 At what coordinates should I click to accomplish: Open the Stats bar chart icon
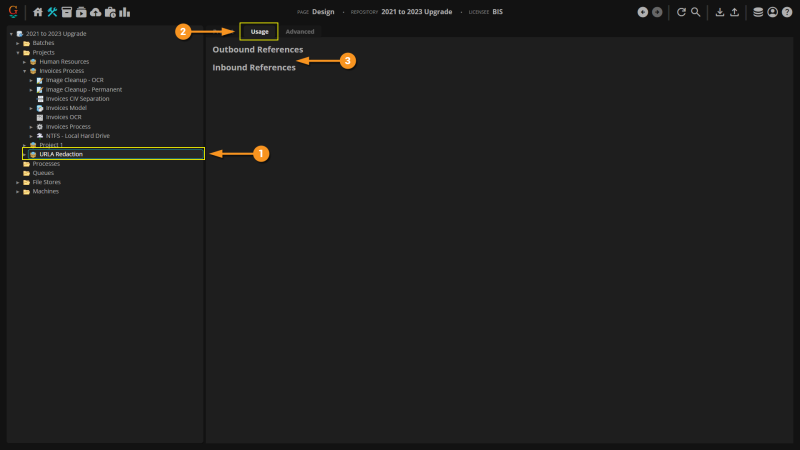click(124, 12)
